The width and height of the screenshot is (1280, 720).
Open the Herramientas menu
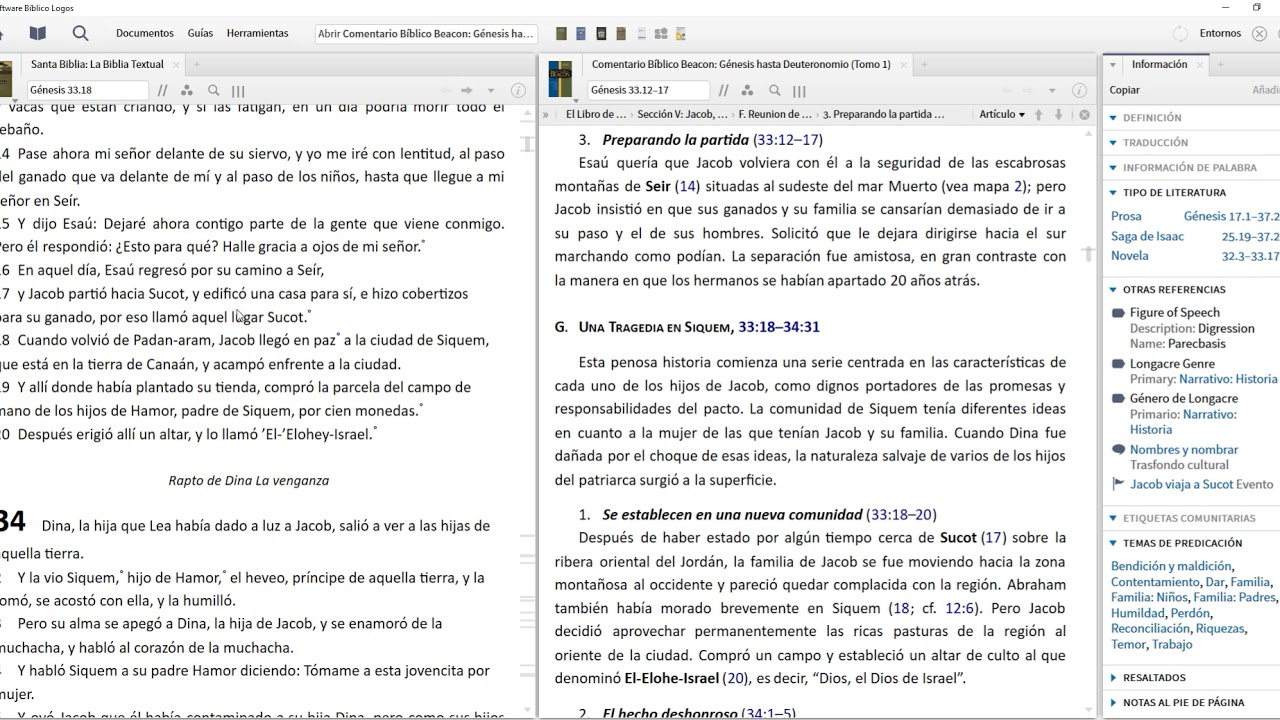(x=257, y=33)
